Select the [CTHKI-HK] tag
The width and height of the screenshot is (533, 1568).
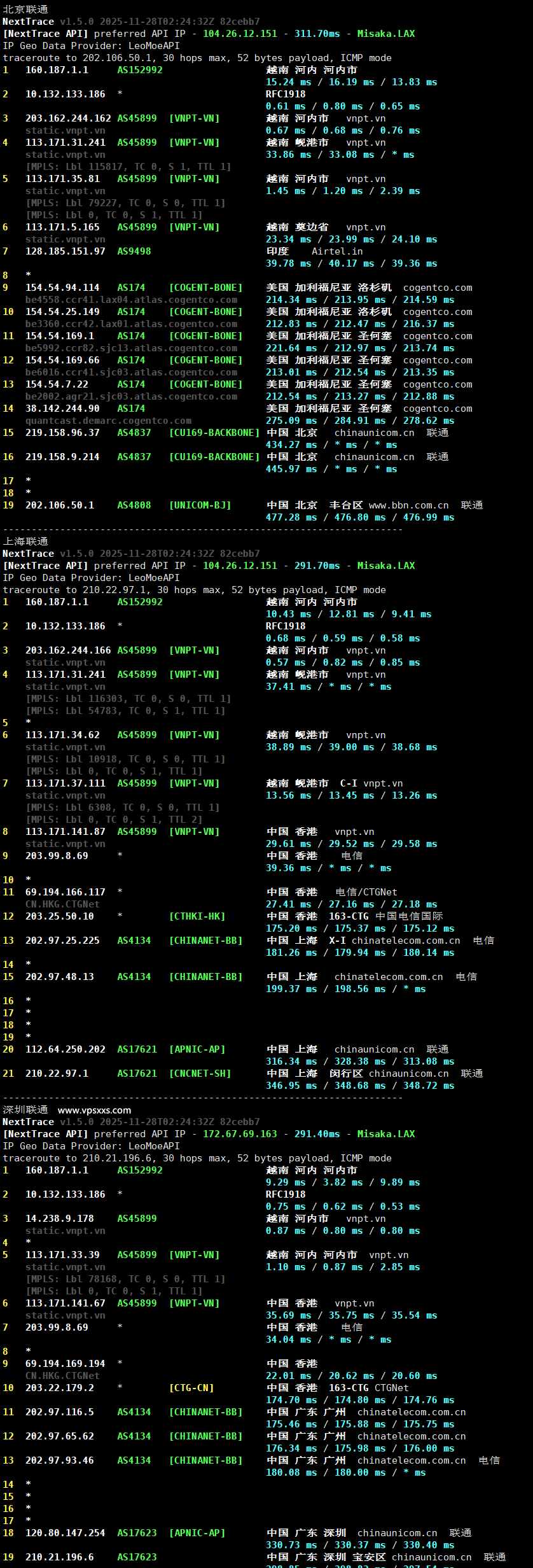197,916
